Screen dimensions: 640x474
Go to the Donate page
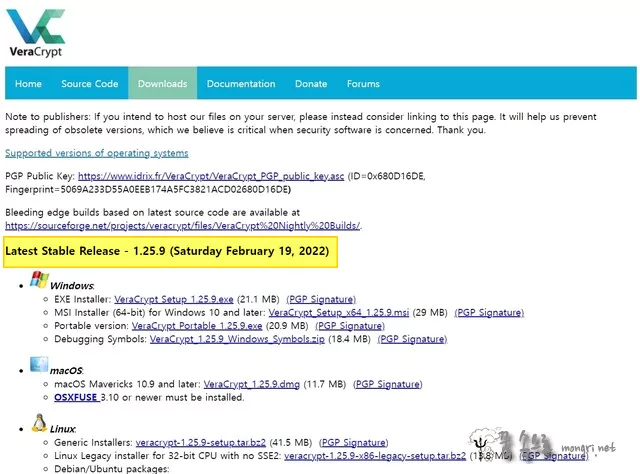click(311, 84)
